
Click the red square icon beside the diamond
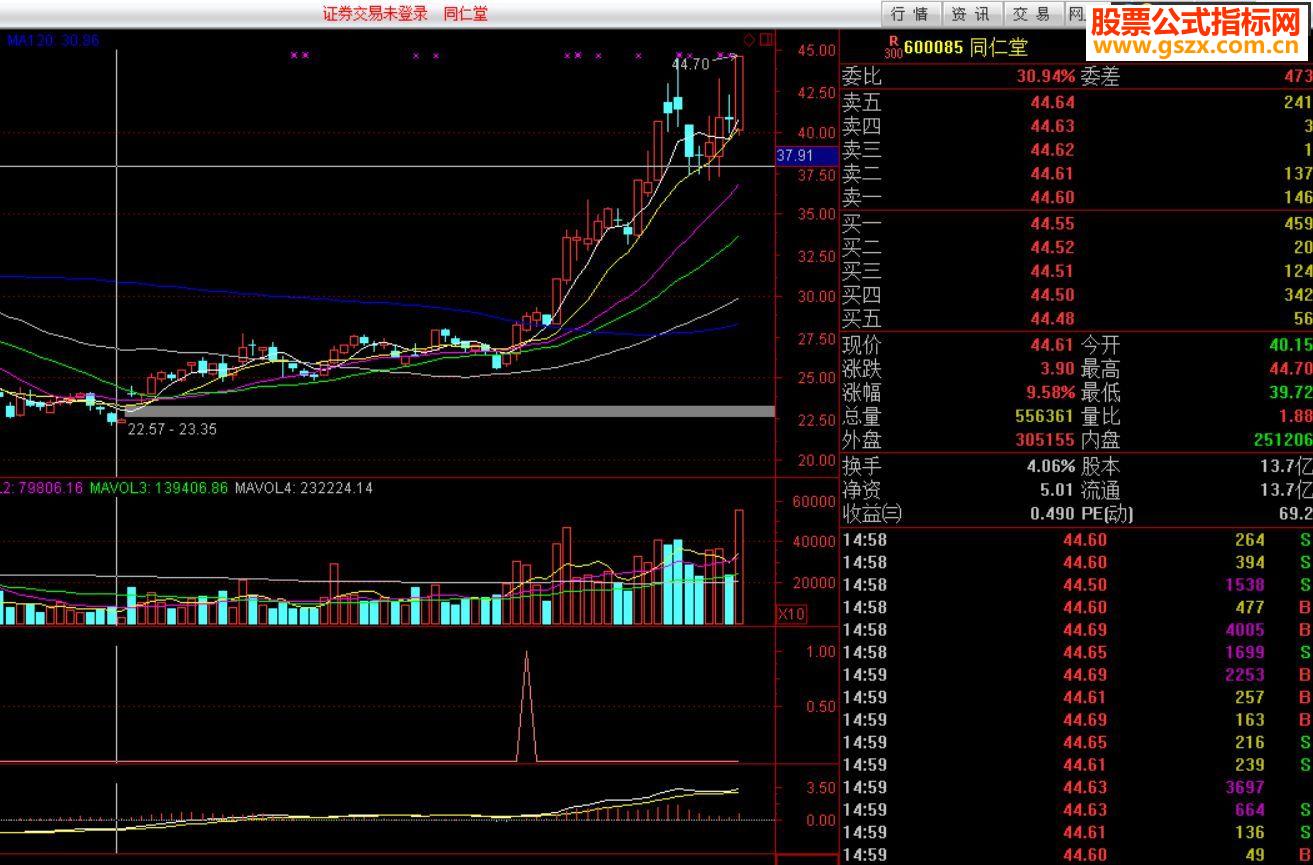(x=766, y=40)
